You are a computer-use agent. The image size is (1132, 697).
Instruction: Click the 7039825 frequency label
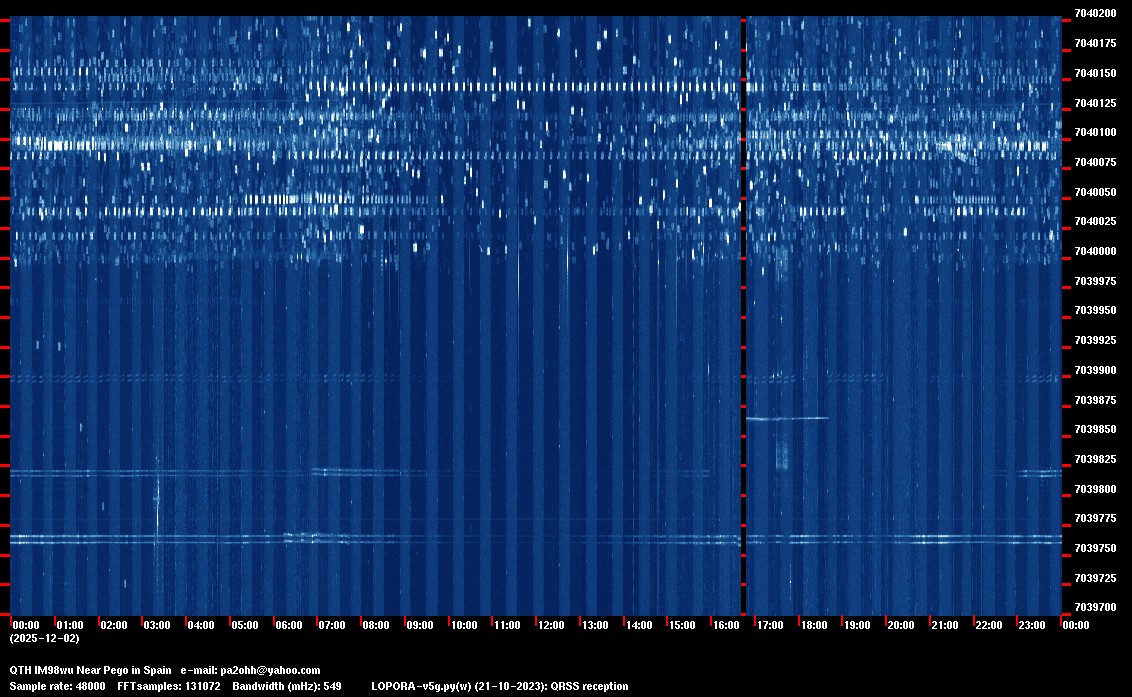(x=1095, y=459)
